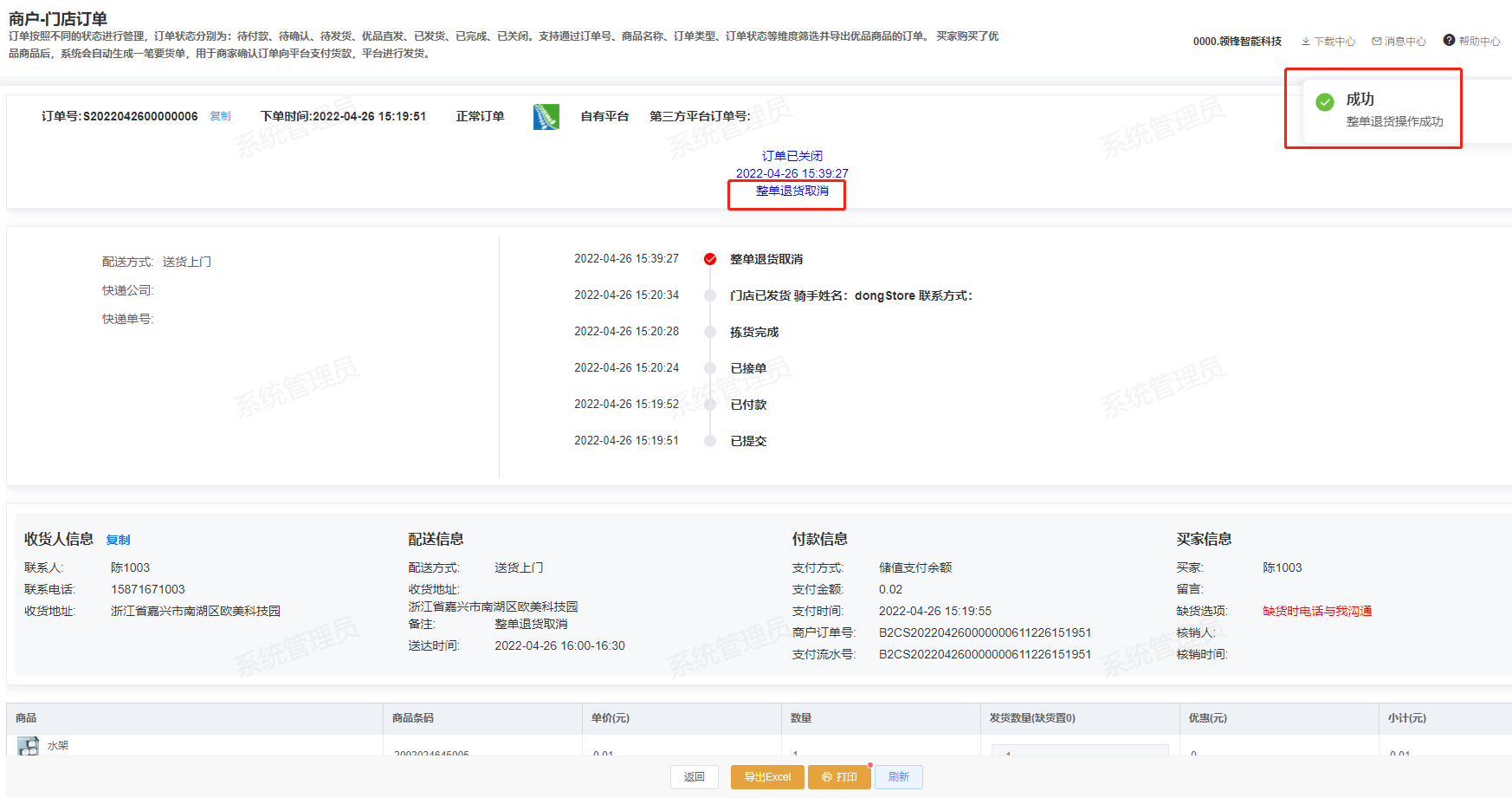Image resolution: width=1512 pixels, height=804 pixels.
Task: Click the 收货地址 value in 收货人信息
Action: tap(196, 611)
